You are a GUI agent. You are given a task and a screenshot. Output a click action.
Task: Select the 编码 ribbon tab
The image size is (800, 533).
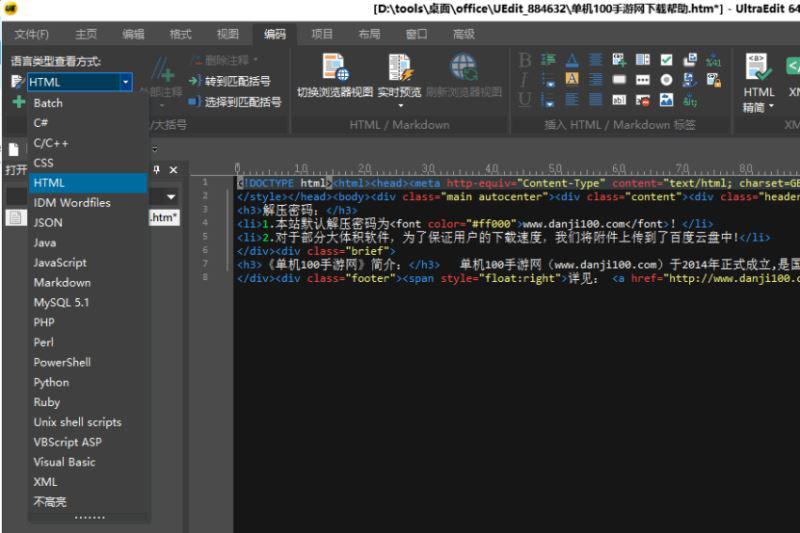[275, 34]
